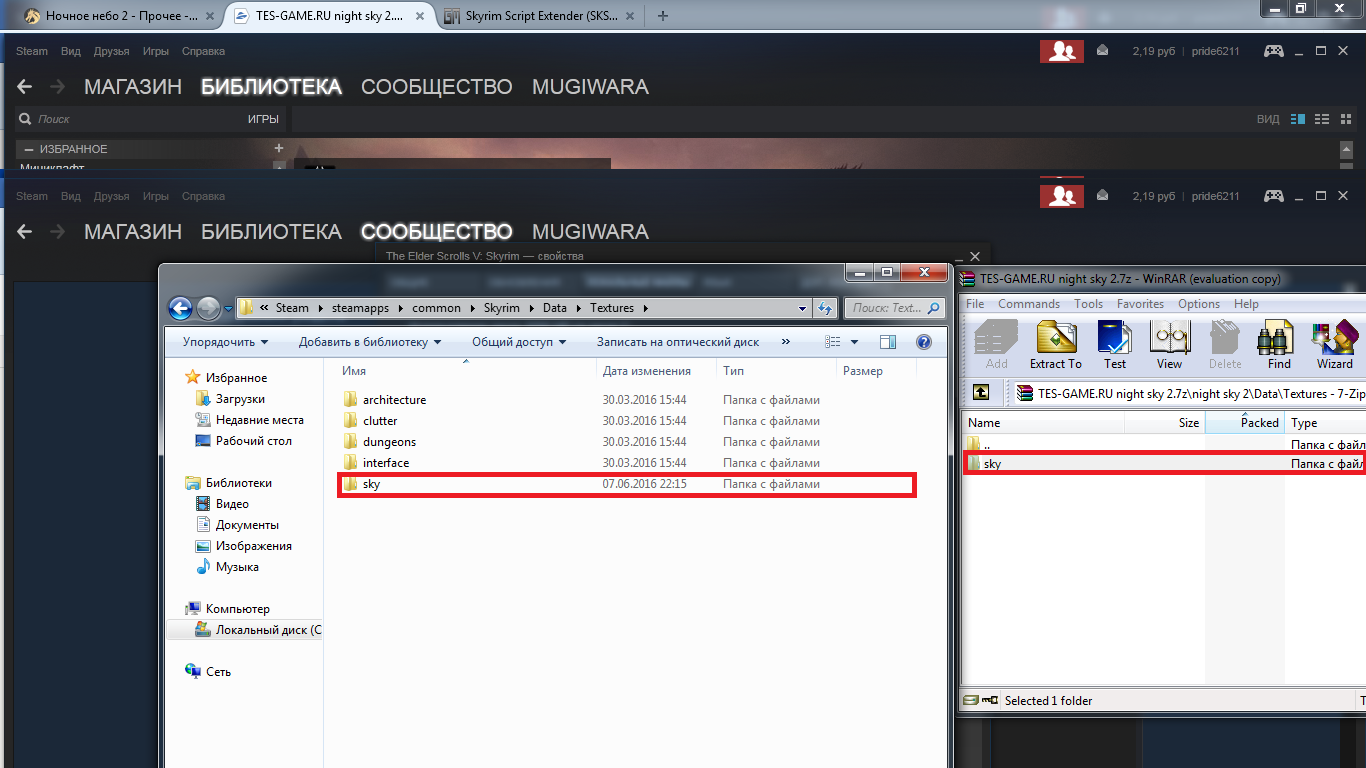Open friends icon in Steam Community window
This screenshot has height=768, width=1366.
pyautogui.click(x=1061, y=196)
